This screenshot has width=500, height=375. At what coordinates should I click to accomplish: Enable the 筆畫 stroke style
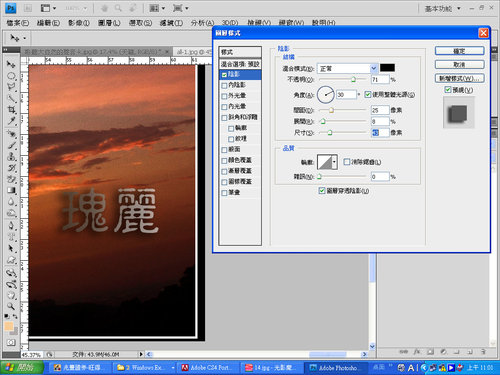pyautogui.click(x=224, y=193)
